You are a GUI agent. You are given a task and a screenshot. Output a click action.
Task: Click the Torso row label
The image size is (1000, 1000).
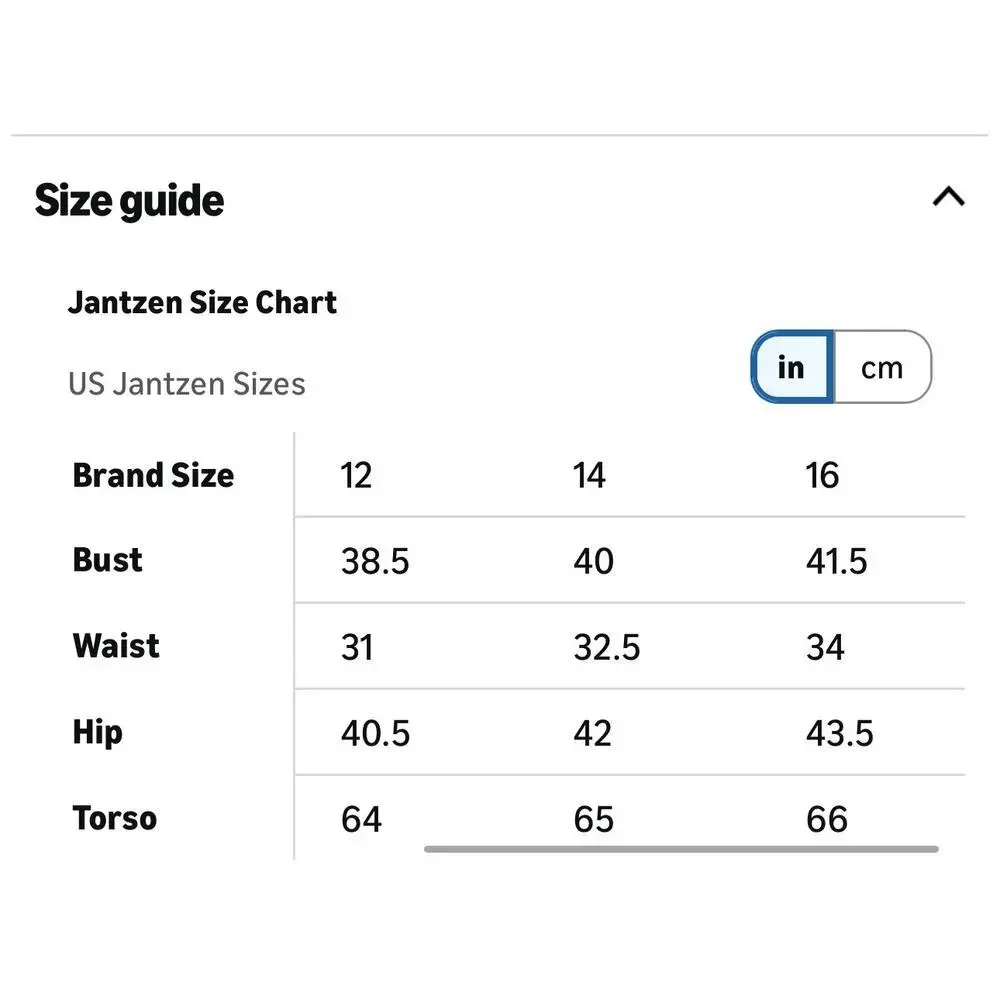click(115, 818)
